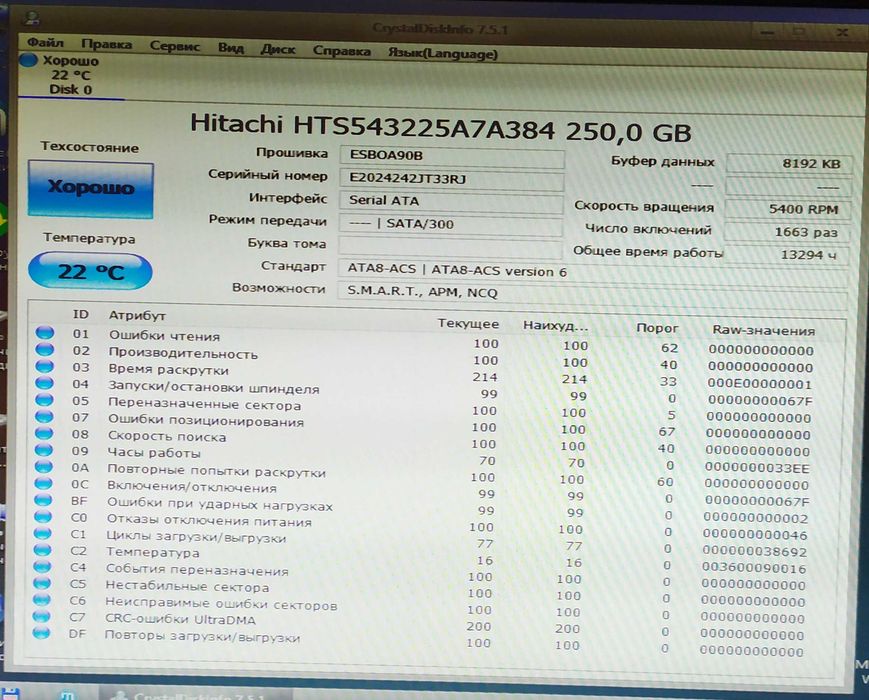869x700 pixels.
Task: Click the CrystalDiskInfo title bar icon
Action: (32, 17)
